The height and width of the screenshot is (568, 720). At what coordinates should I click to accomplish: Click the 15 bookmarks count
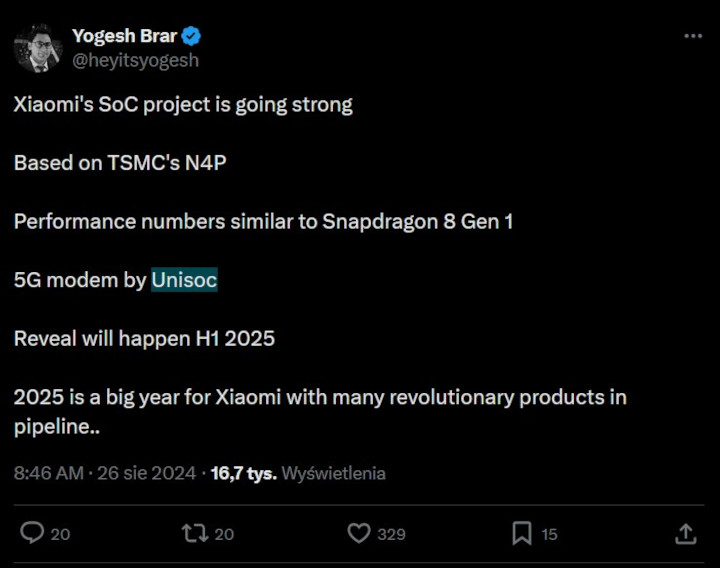coord(549,535)
